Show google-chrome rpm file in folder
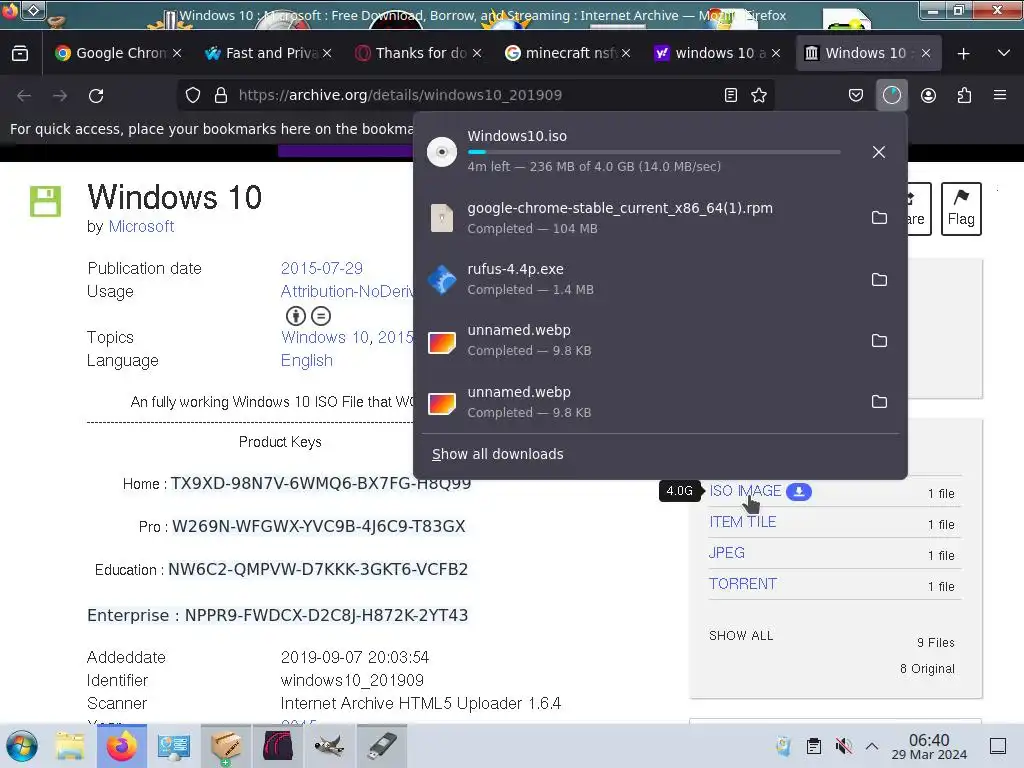 click(x=879, y=217)
